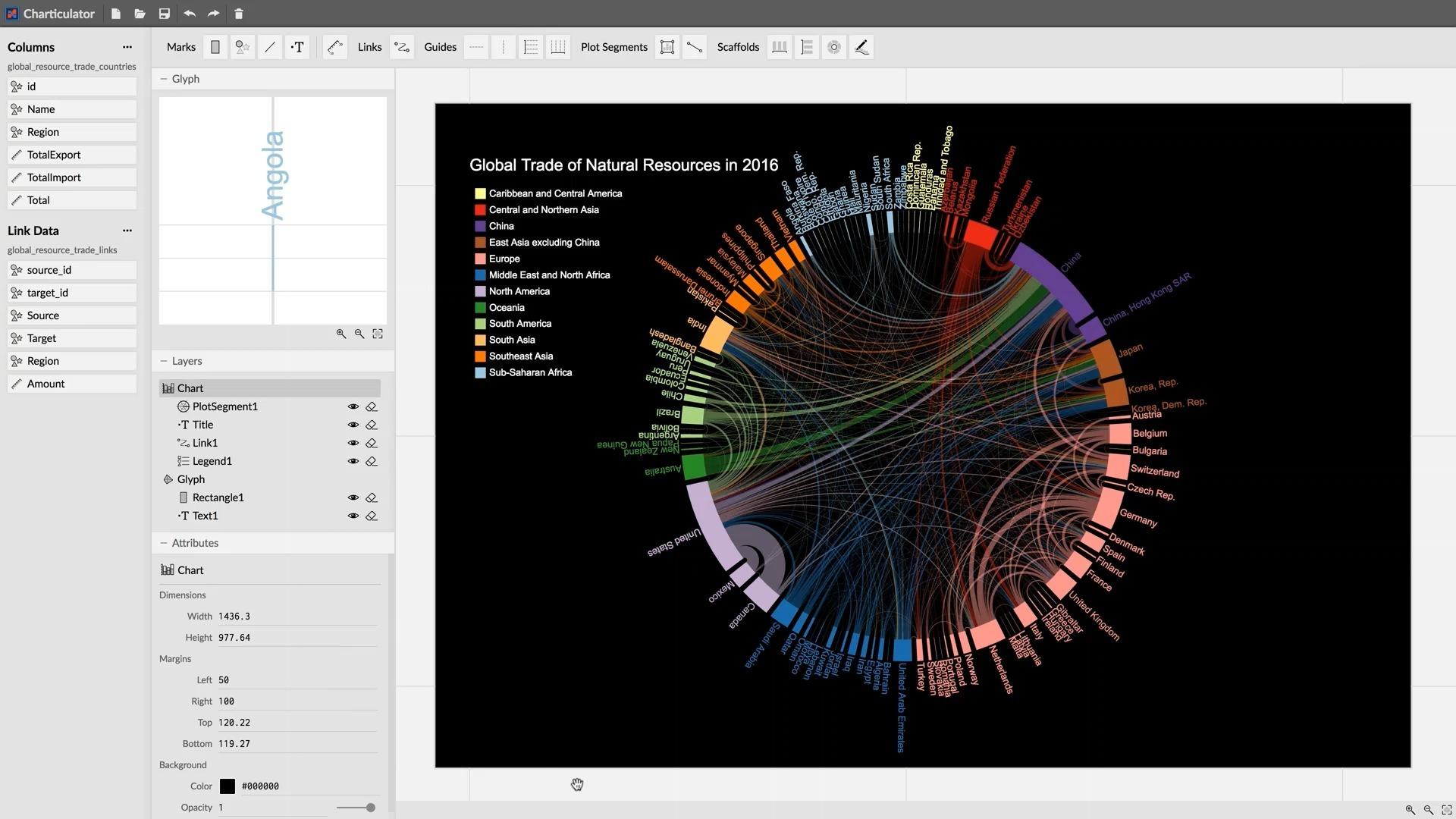The height and width of the screenshot is (819, 1456).
Task: Click the trash reset icon
Action: [x=238, y=14]
